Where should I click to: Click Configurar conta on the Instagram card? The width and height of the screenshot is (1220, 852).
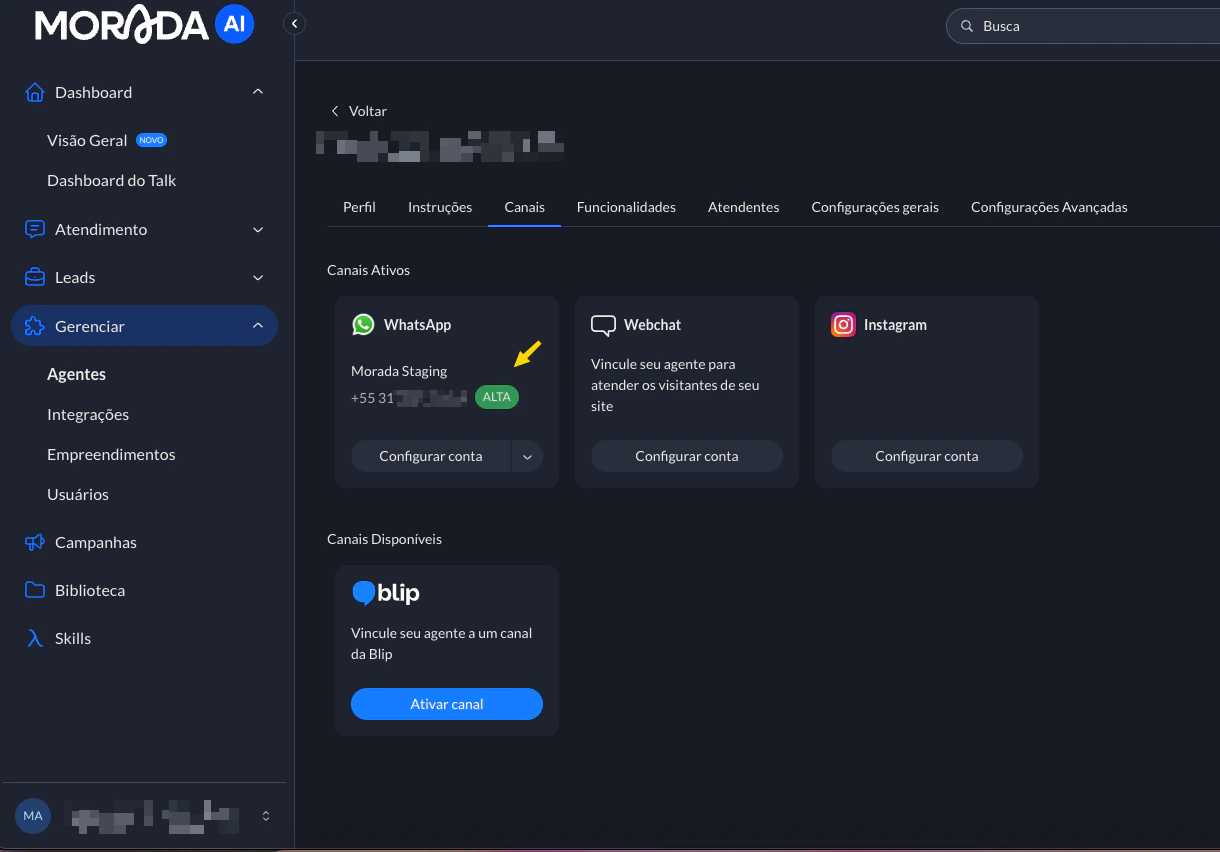927,456
